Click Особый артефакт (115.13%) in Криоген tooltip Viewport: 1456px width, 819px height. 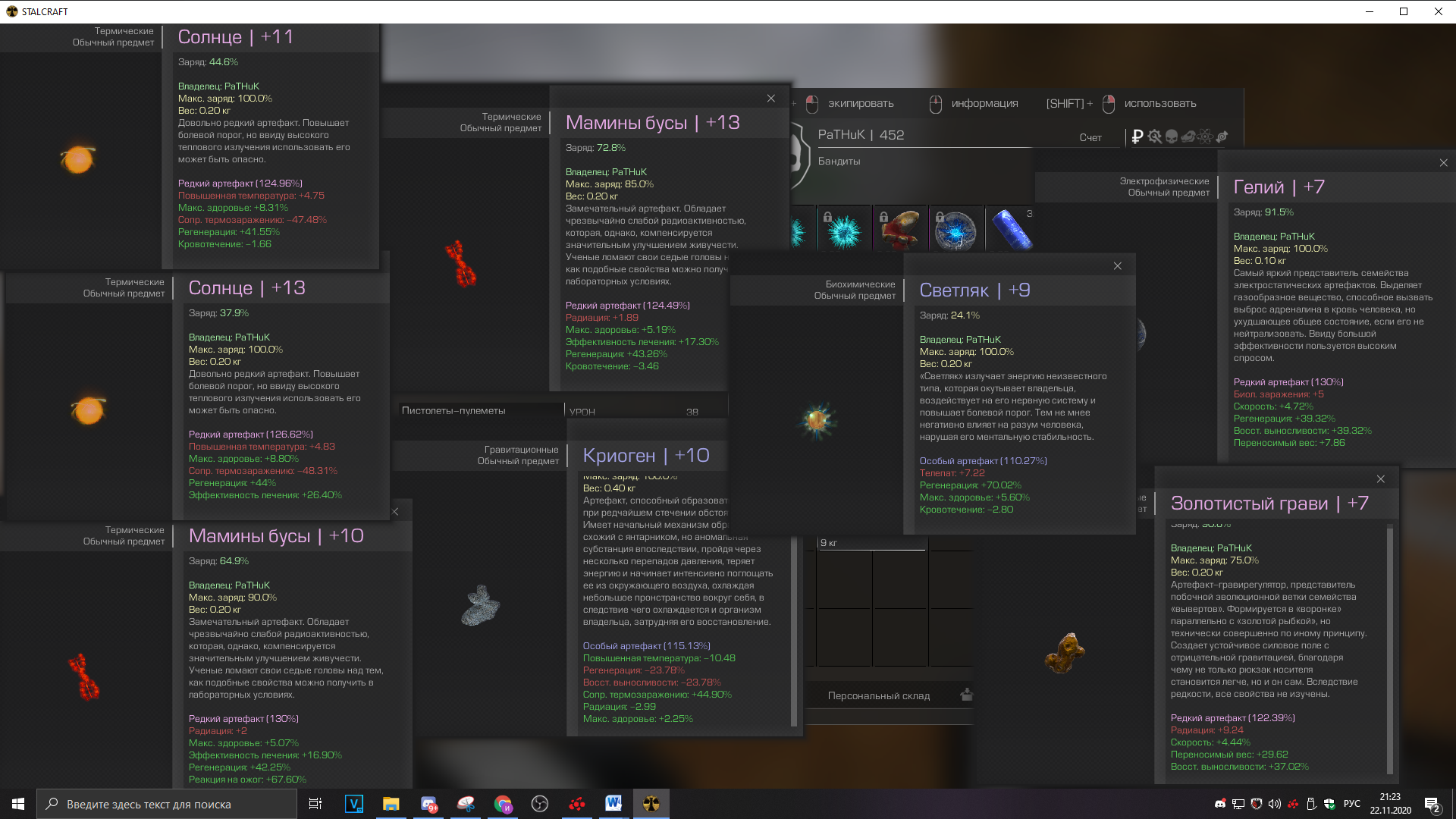(x=646, y=646)
